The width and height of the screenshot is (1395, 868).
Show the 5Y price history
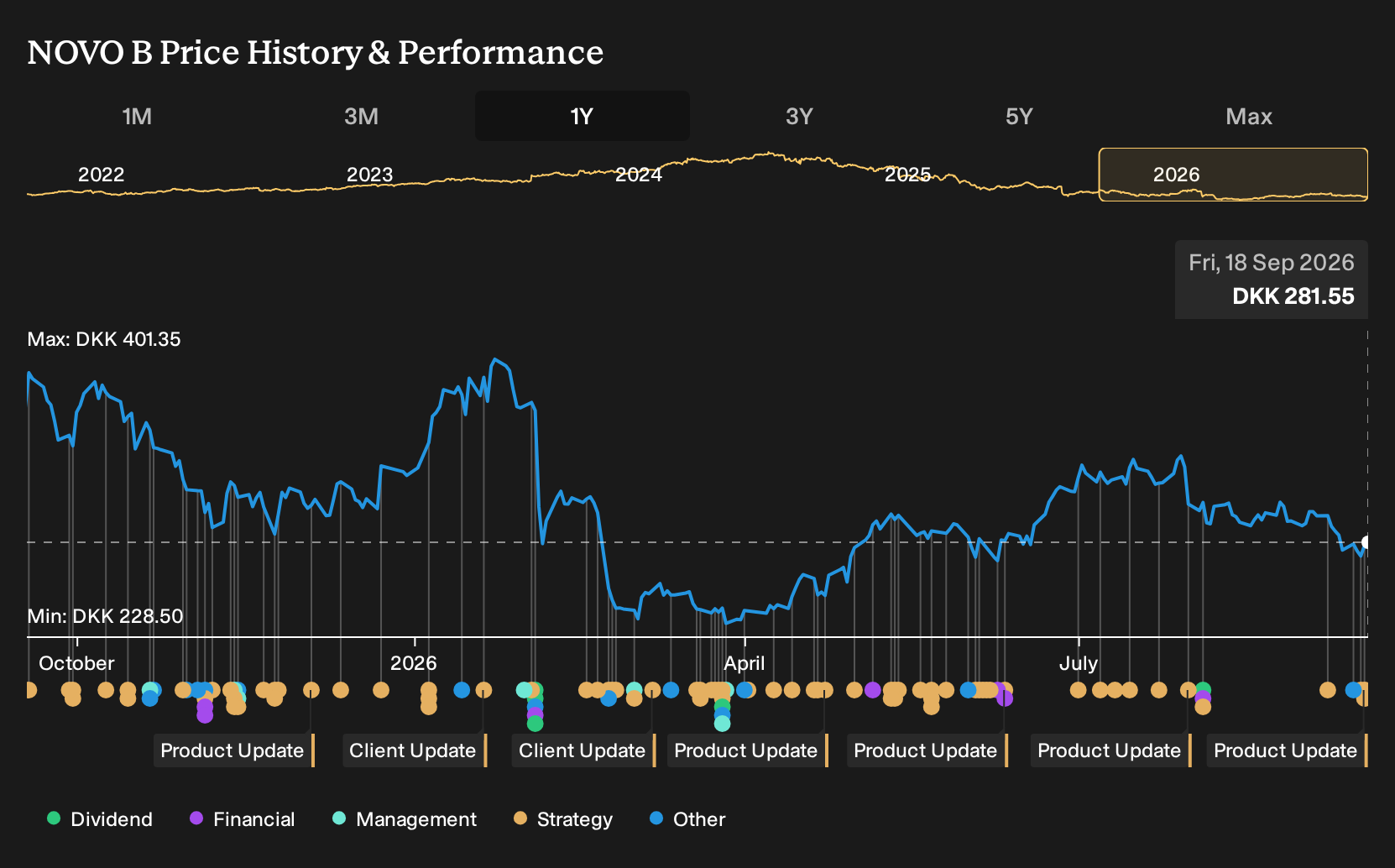pyautogui.click(x=1019, y=117)
